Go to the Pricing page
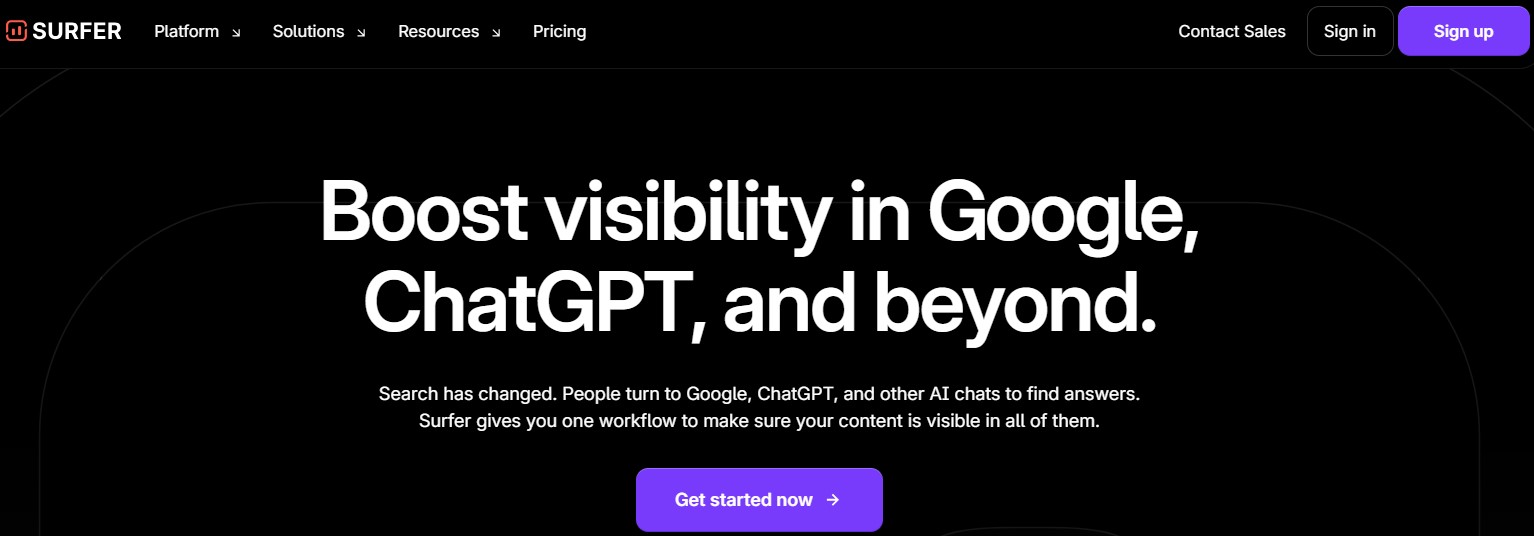 point(559,31)
